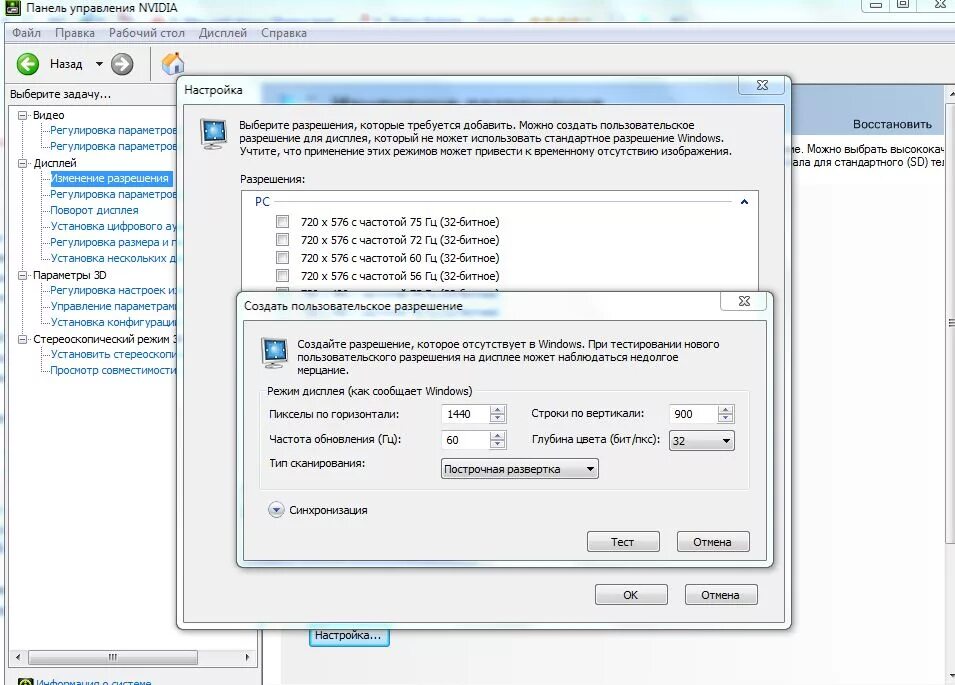The width and height of the screenshot is (955, 685).
Task: Select Управление параметрами 3D tree item
Action: click(x=113, y=306)
